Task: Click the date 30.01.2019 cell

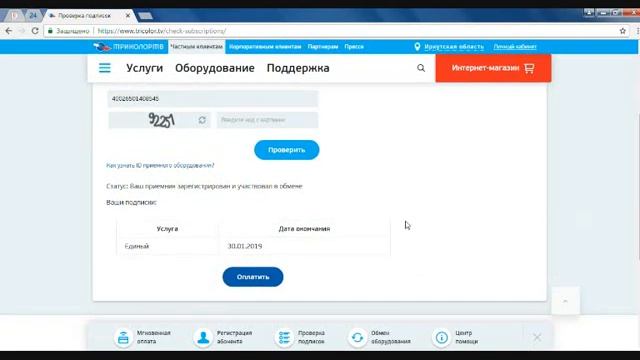Action: tap(304, 246)
